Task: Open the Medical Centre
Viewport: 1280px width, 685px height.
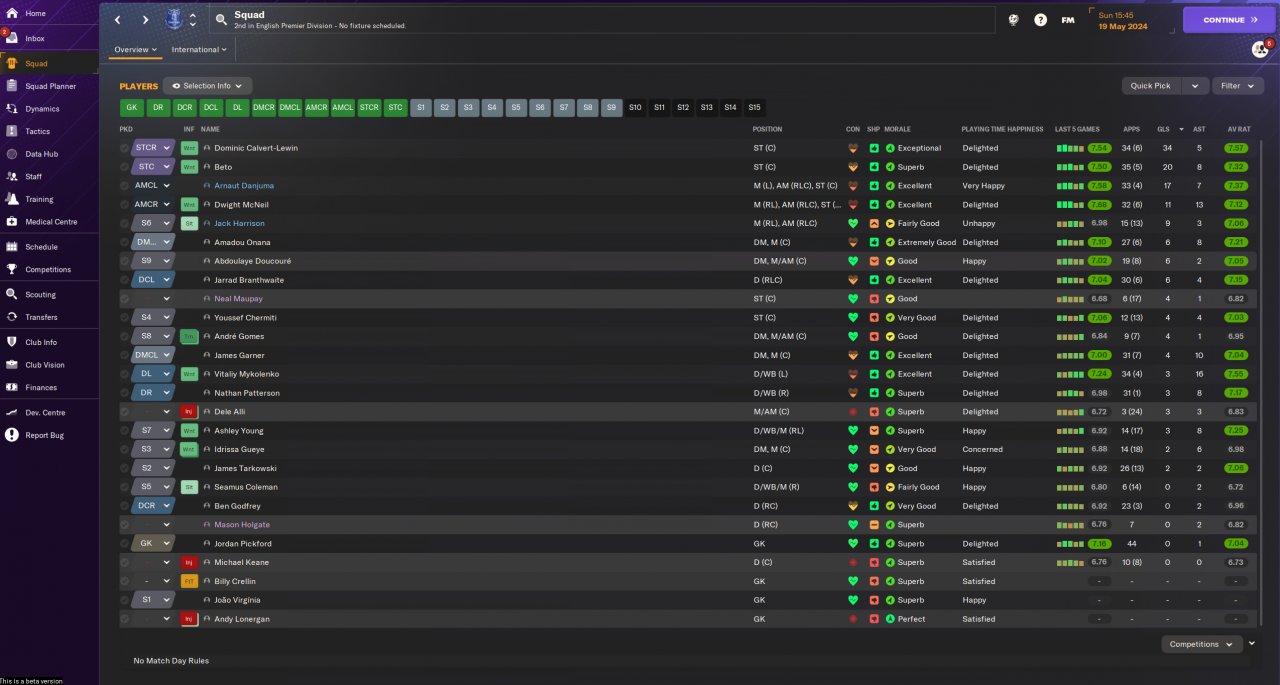Action: [x=50, y=222]
